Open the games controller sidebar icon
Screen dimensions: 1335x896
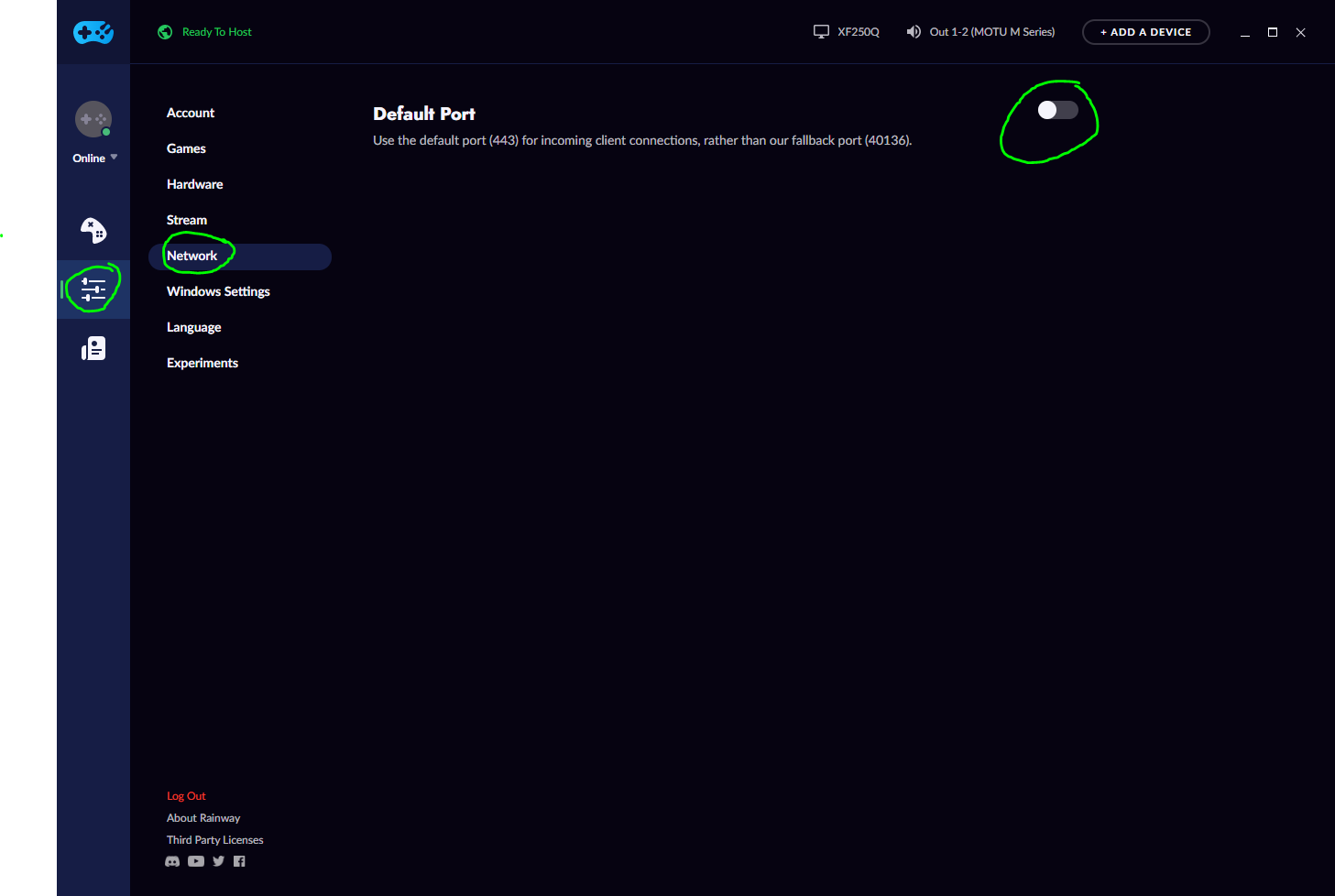click(x=93, y=230)
